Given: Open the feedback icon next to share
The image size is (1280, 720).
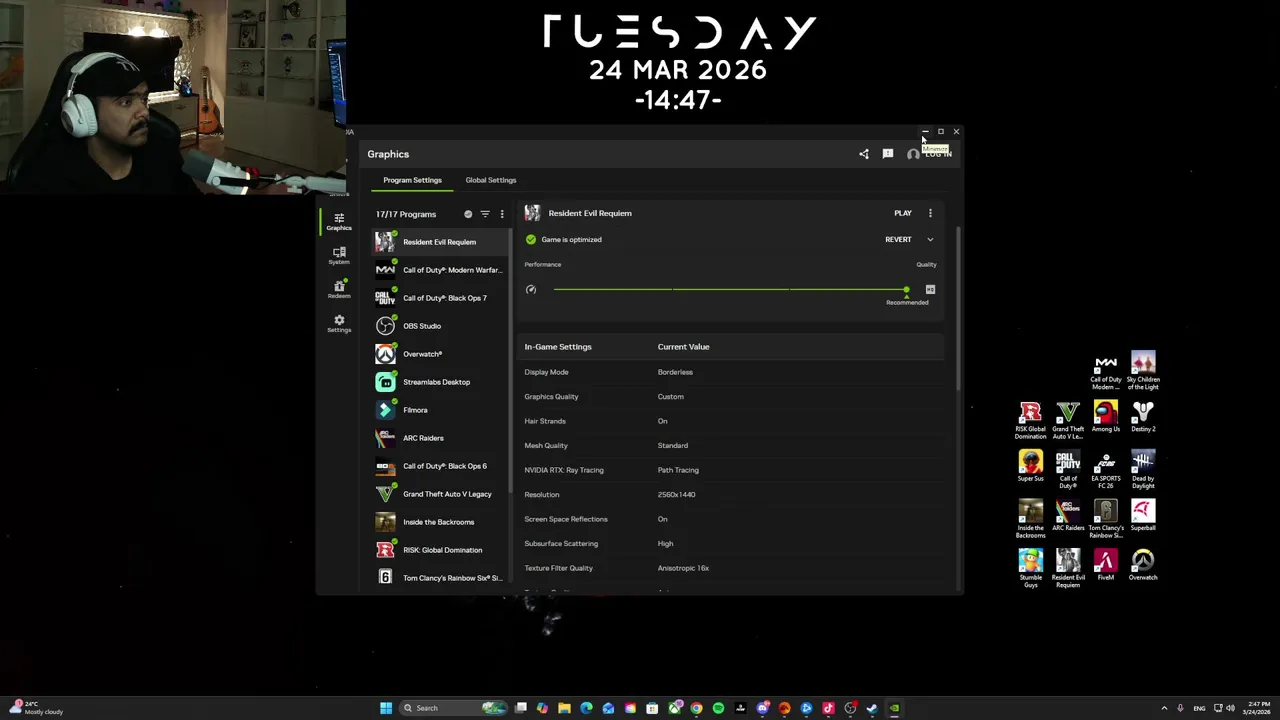Looking at the screenshot, I should [887, 154].
